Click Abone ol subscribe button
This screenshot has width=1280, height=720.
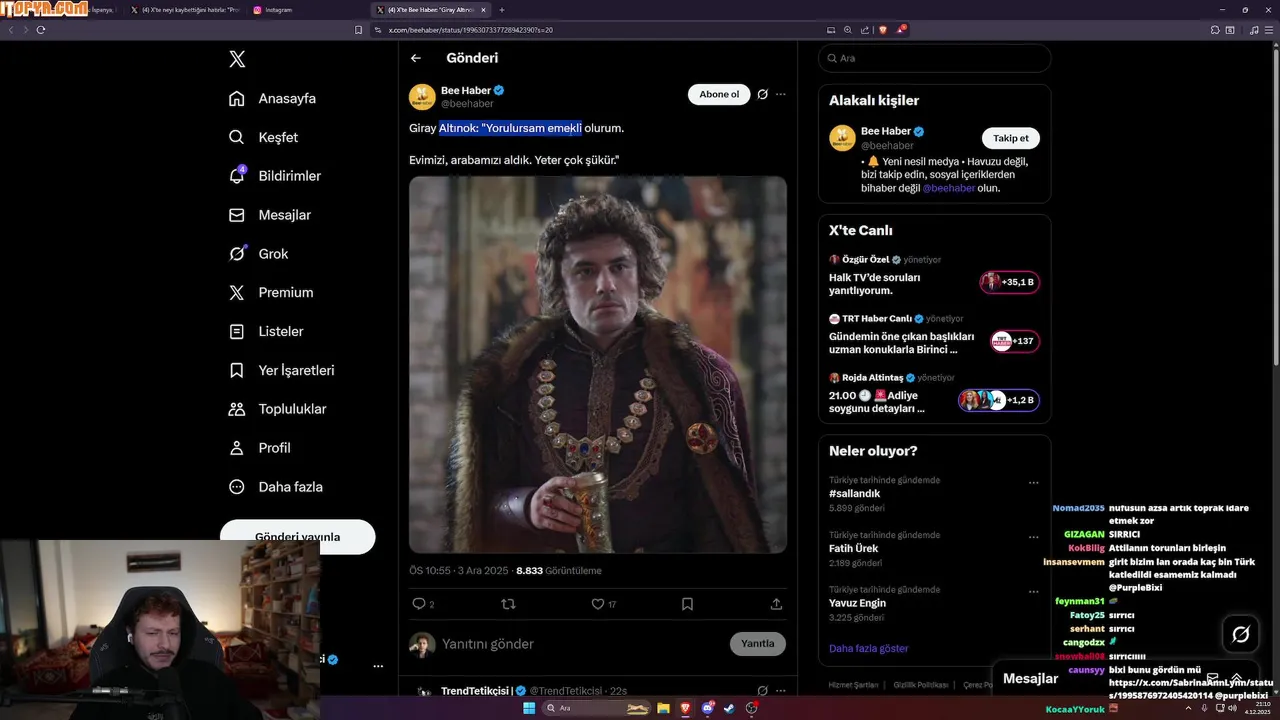pos(719,94)
